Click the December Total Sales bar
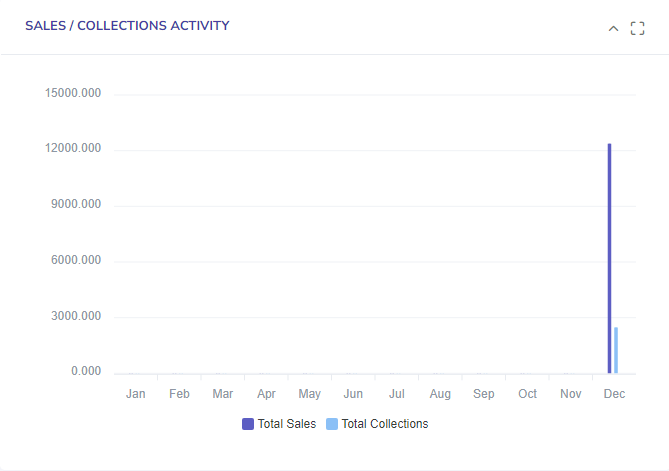The width and height of the screenshot is (669, 471). pos(609,258)
